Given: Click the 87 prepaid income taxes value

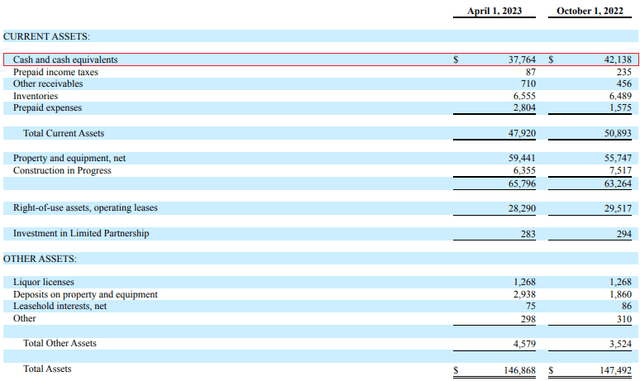Looking at the screenshot, I should (531, 72).
